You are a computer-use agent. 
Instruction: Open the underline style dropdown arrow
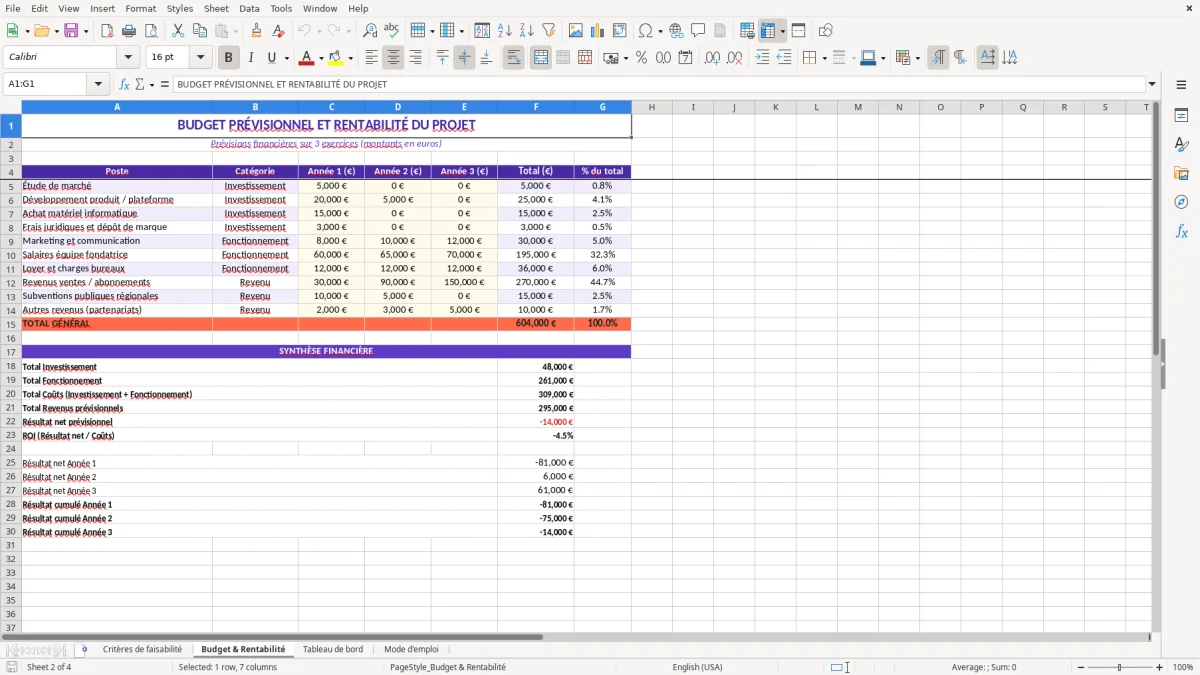click(x=287, y=58)
